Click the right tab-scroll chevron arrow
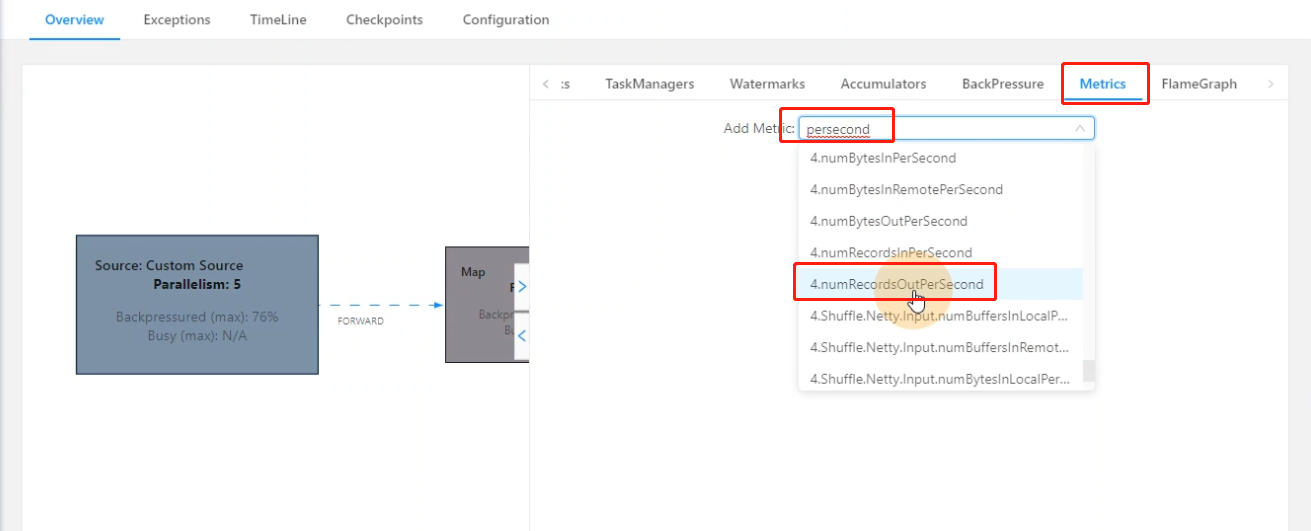 coord(1271,84)
